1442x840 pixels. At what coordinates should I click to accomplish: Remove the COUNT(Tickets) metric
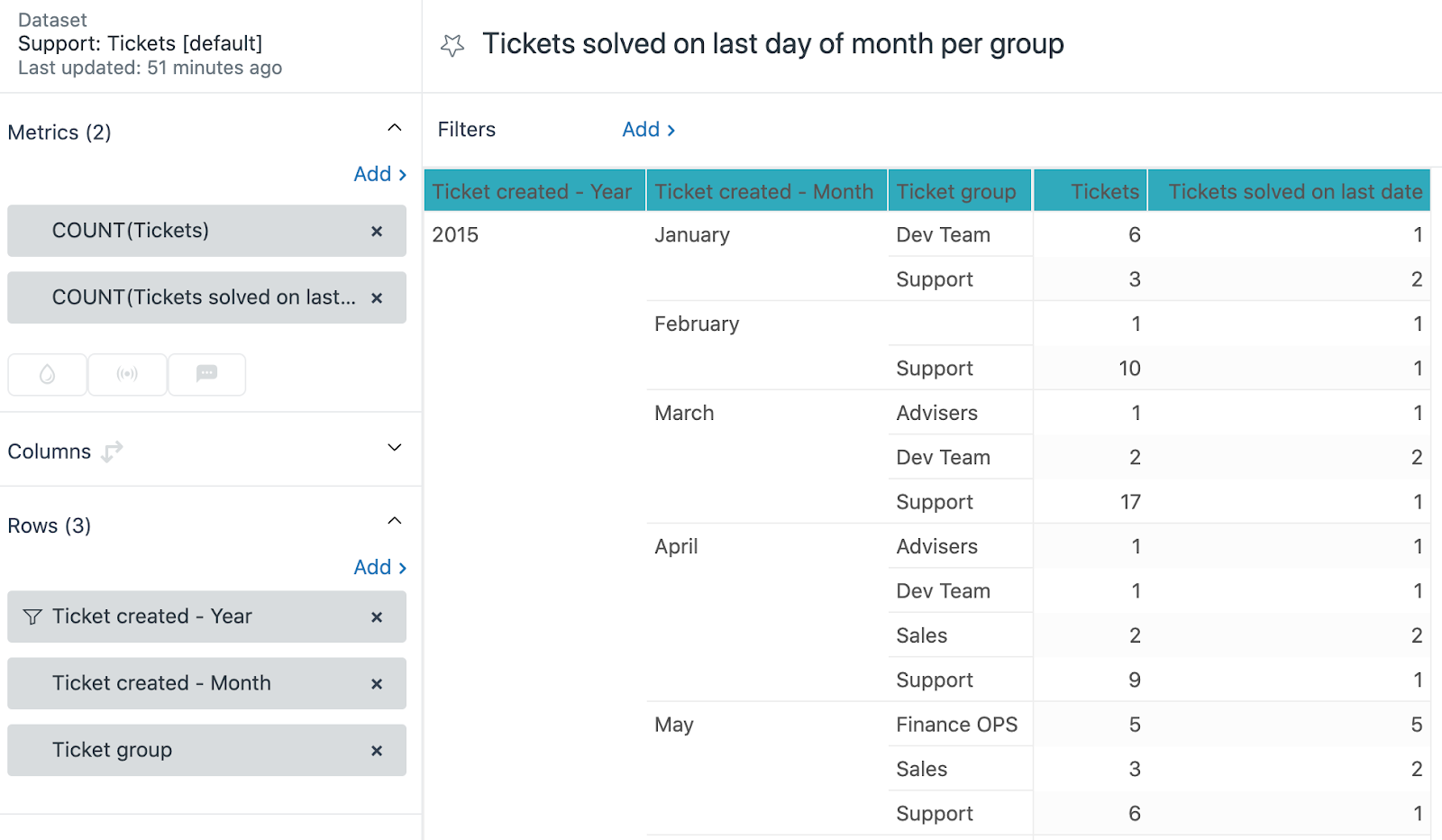pos(377,232)
